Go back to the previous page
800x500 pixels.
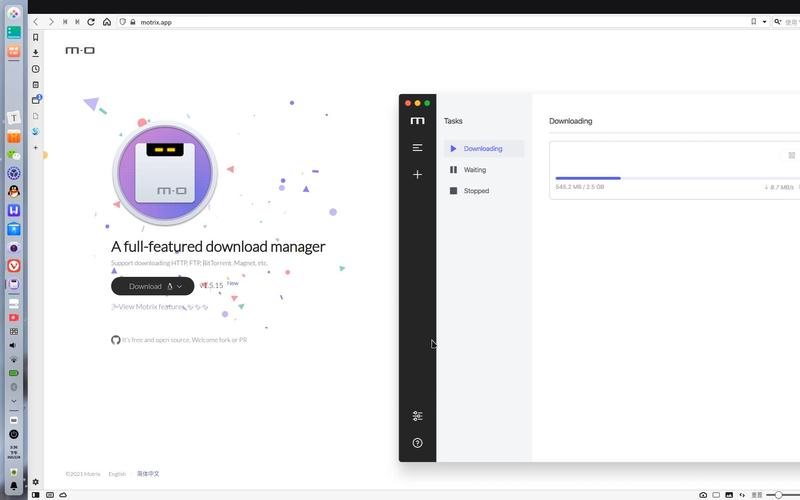(x=36, y=22)
